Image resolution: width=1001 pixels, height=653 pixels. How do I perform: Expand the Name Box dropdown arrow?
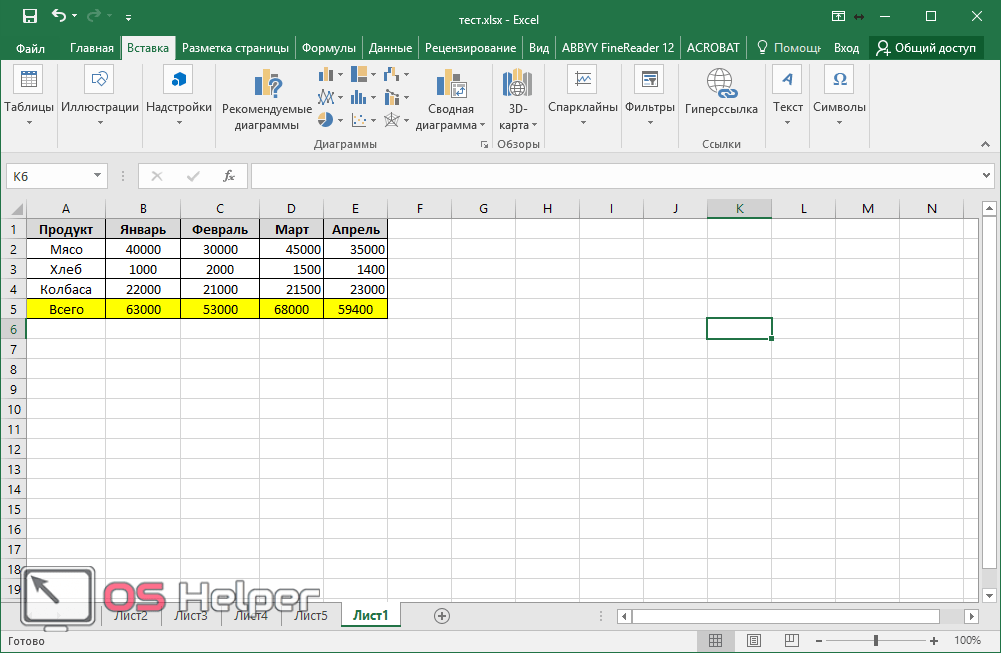pos(97,176)
